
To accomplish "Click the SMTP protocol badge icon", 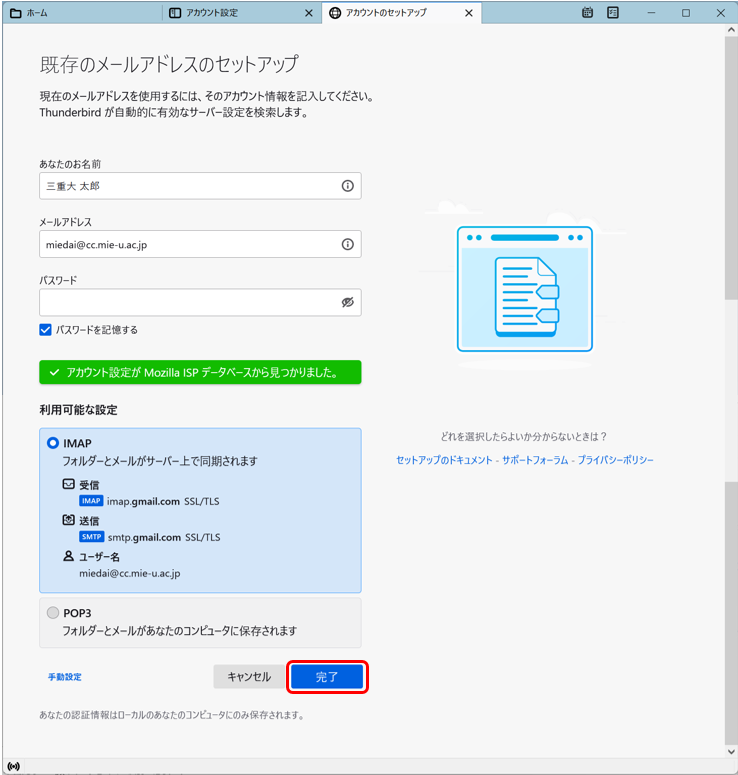I will pyautogui.click(x=91, y=537).
